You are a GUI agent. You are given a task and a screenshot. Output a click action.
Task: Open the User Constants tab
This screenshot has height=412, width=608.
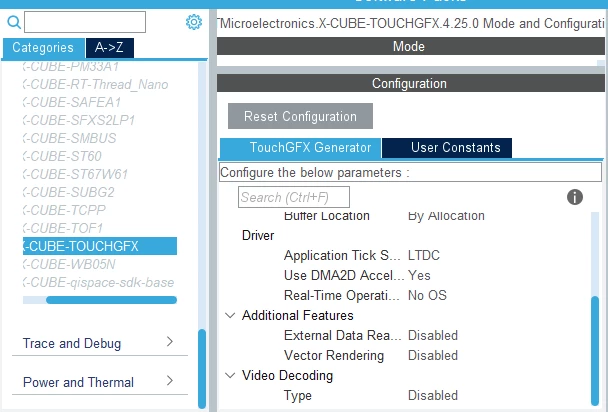click(447, 148)
